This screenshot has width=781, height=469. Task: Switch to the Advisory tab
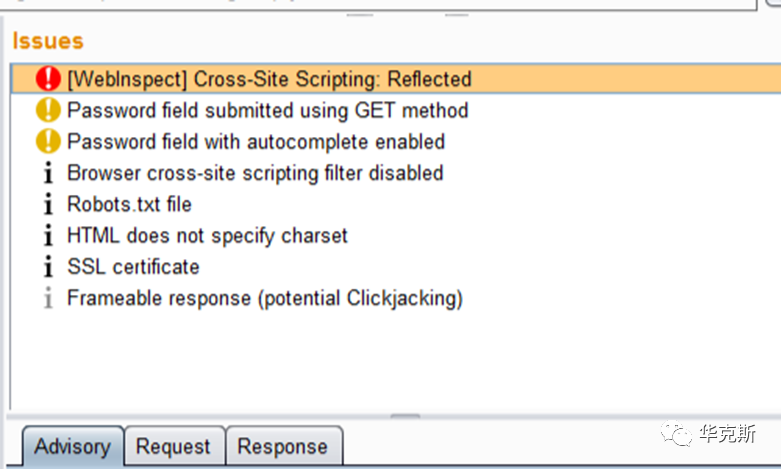pyautogui.click(x=71, y=446)
